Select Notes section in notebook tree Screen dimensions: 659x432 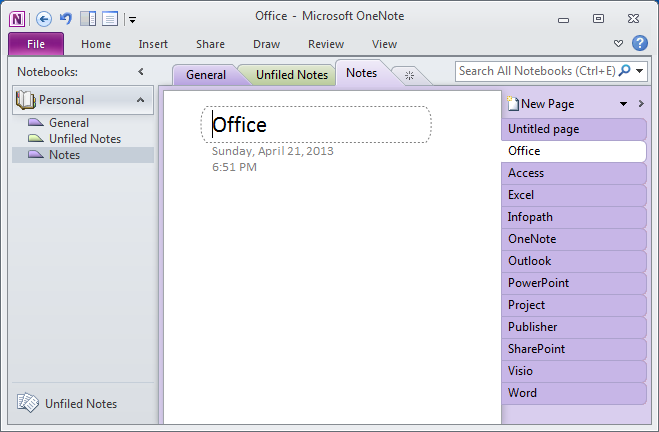click(83, 155)
